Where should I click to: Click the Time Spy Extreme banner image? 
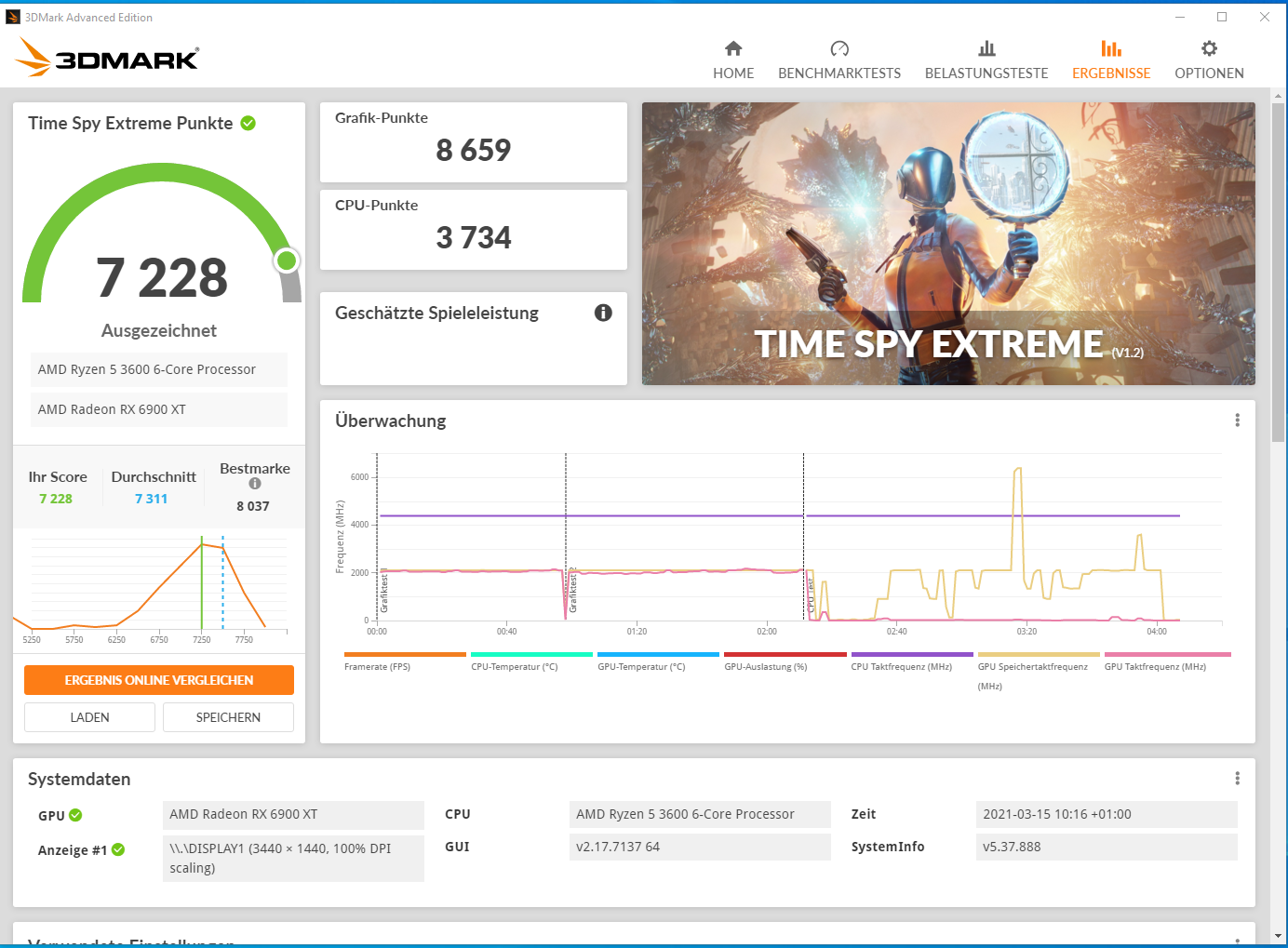click(x=948, y=244)
